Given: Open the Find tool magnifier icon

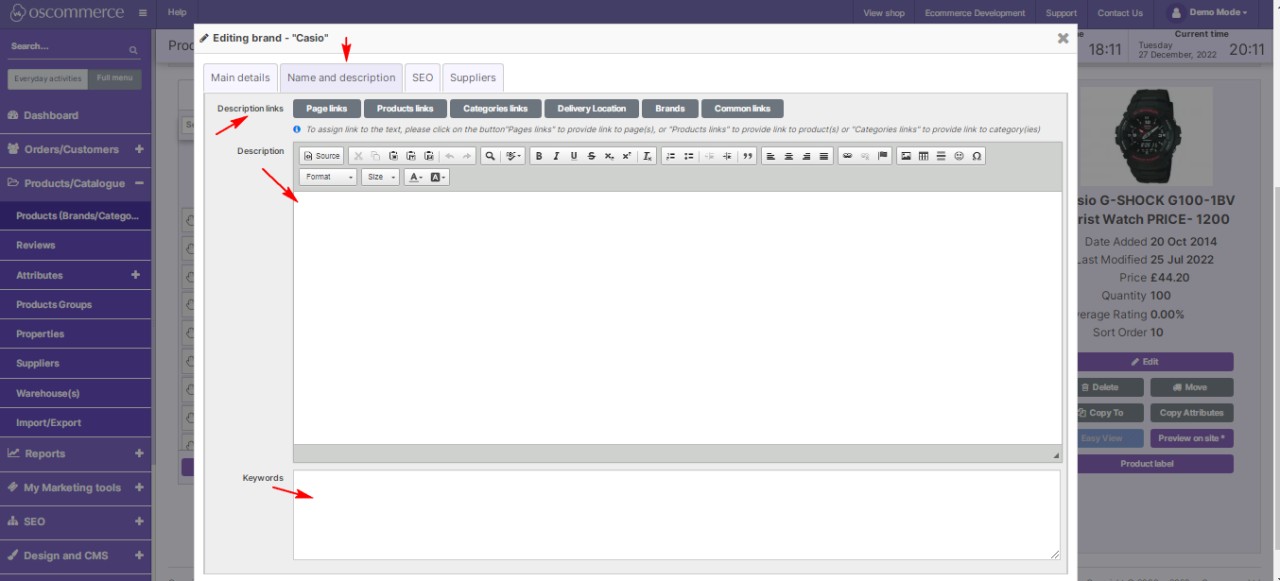Looking at the screenshot, I should [x=490, y=156].
